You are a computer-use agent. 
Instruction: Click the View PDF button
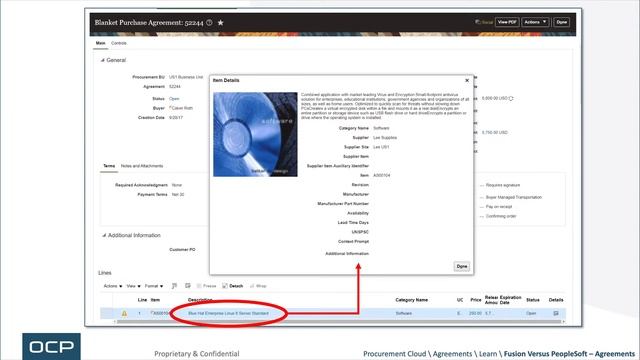coord(507,22)
